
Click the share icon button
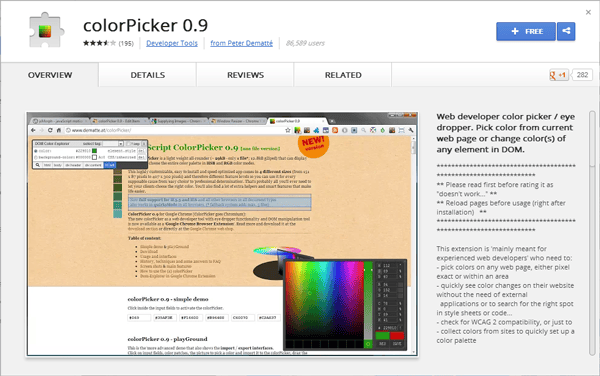tap(566, 31)
